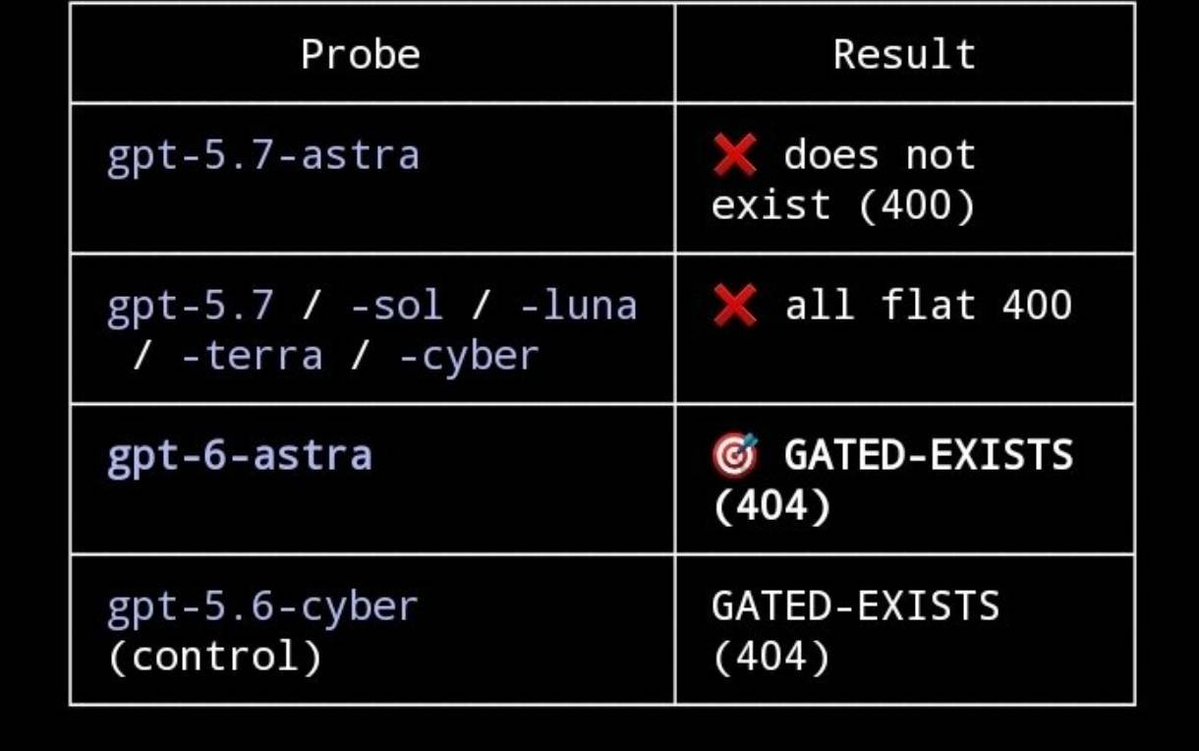This screenshot has width=1199, height=751.
Task: Select the gpt-5.7-astra probe text
Action: click(x=263, y=156)
